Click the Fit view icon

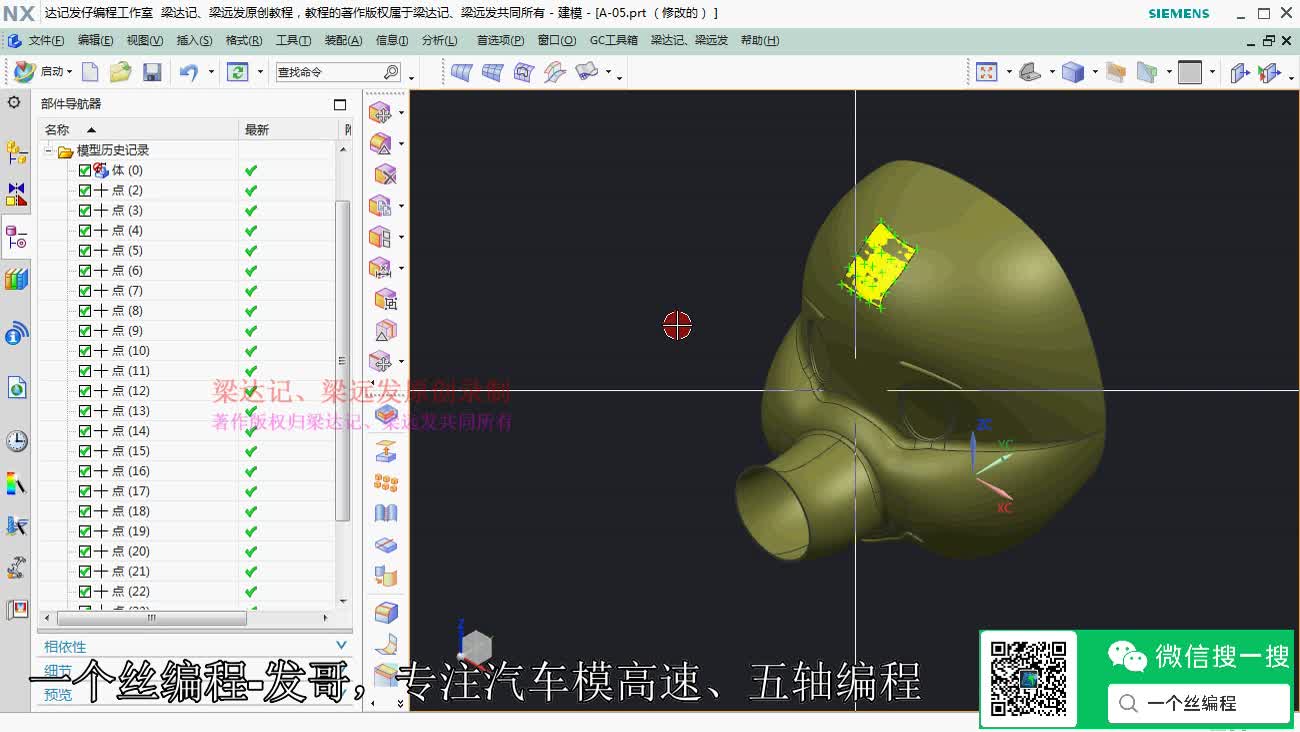(987, 72)
